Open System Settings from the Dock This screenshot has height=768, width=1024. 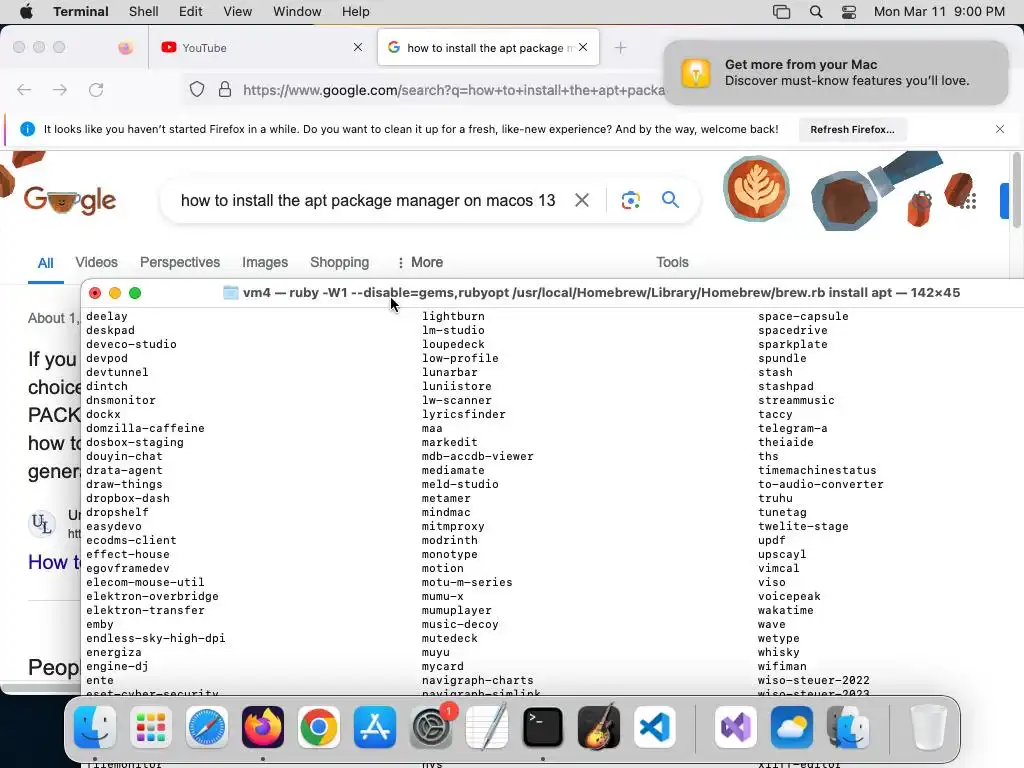431,727
